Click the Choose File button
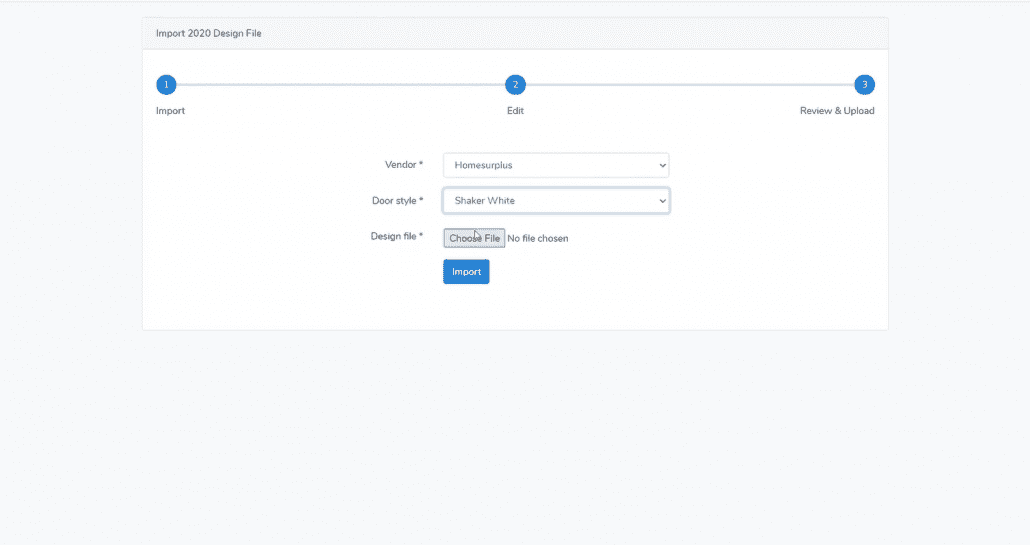Viewport: 1030px width, 545px height. click(474, 238)
